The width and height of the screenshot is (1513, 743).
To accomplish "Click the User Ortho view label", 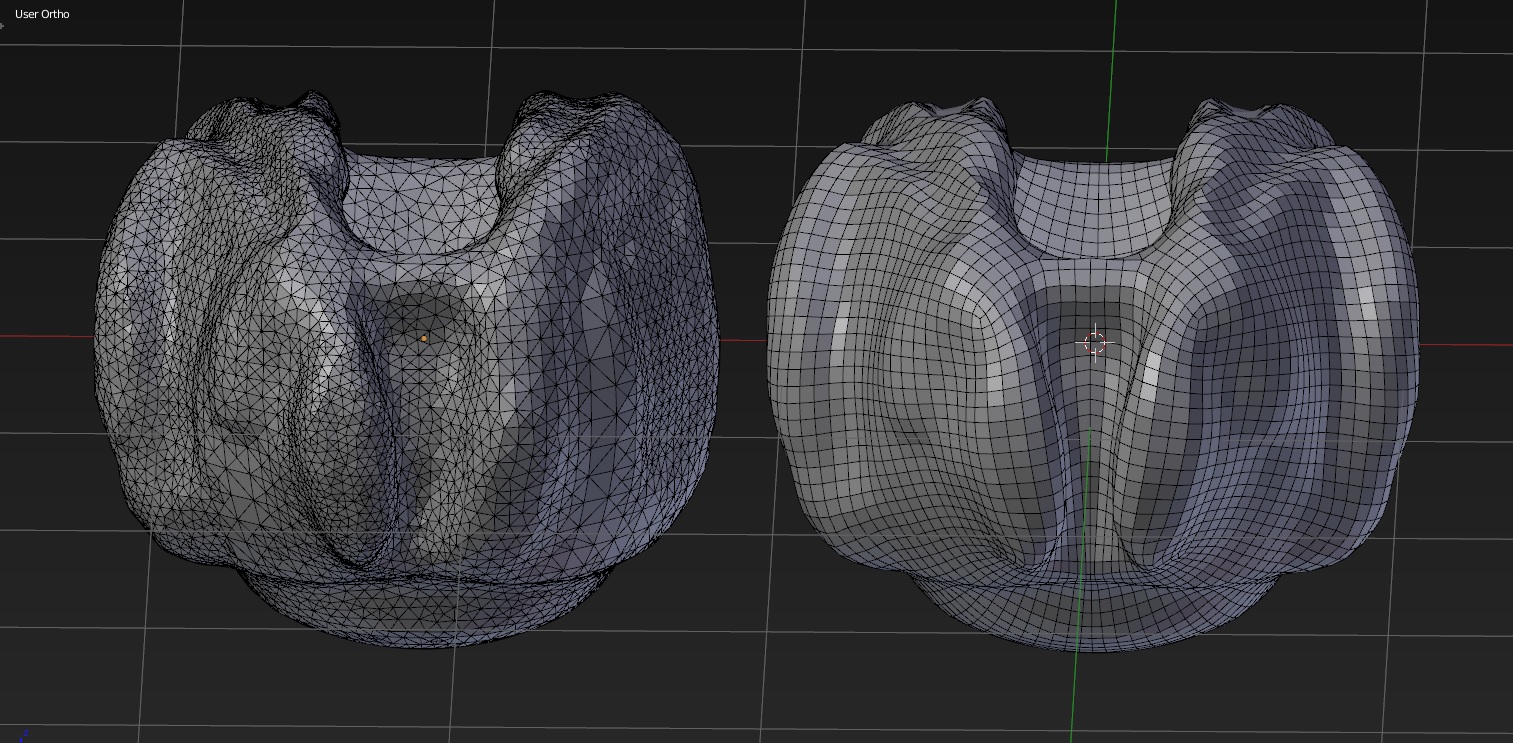I will [x=40, y=14].
